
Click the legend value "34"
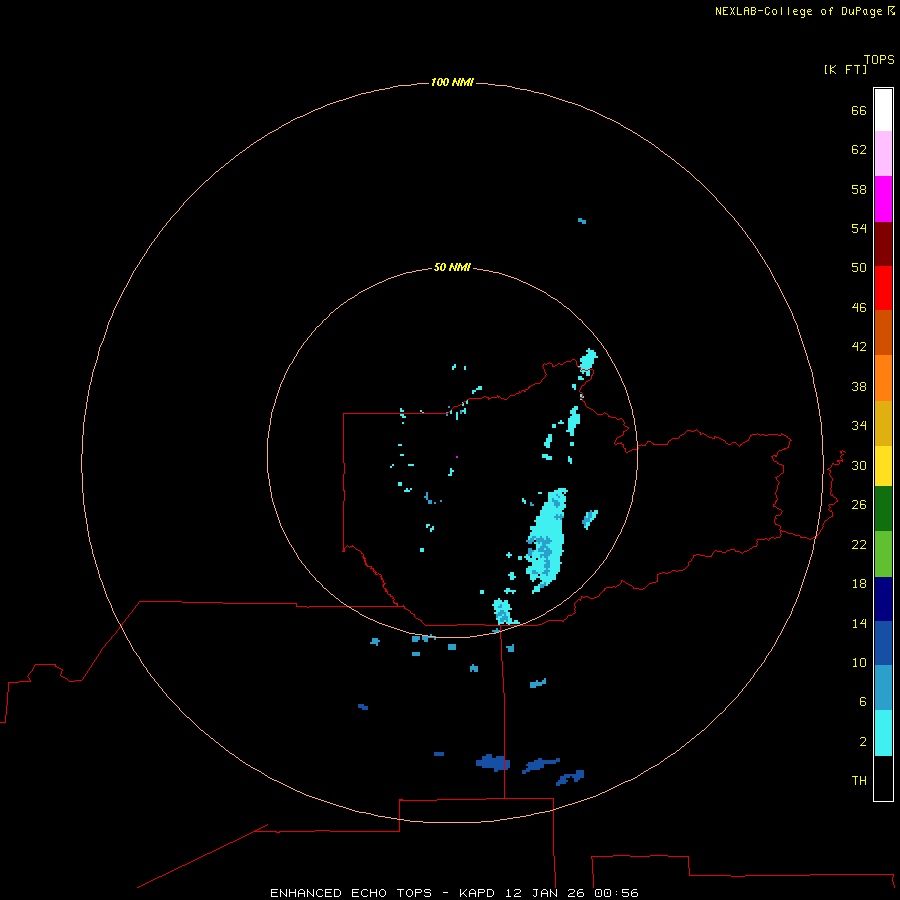[x=859, y=426]
